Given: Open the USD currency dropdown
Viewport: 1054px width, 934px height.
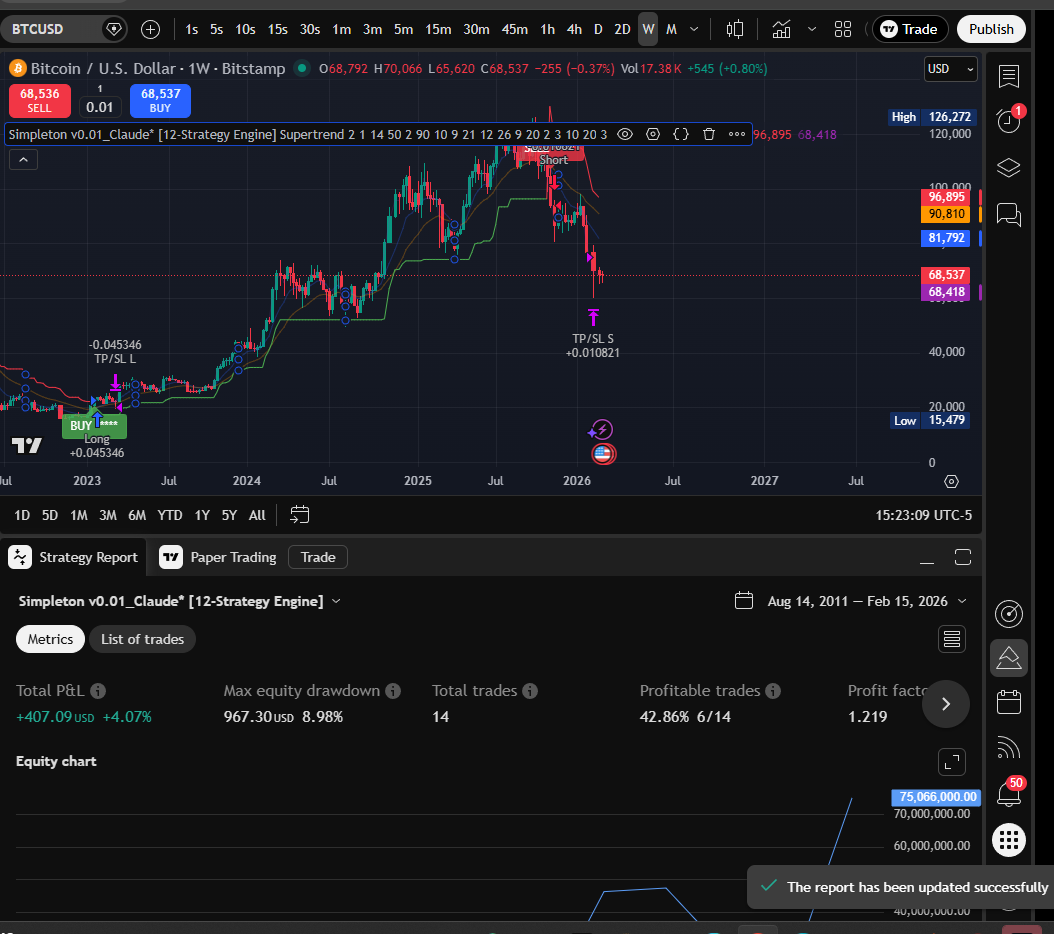Looking at the screenshot, I should [948, 69].
